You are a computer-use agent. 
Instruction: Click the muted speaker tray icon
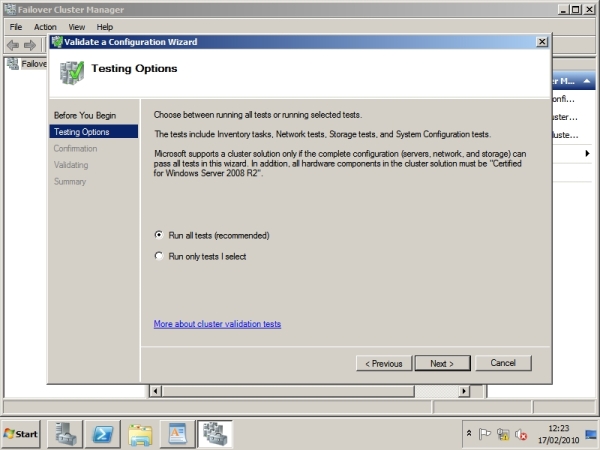point(521,434)
